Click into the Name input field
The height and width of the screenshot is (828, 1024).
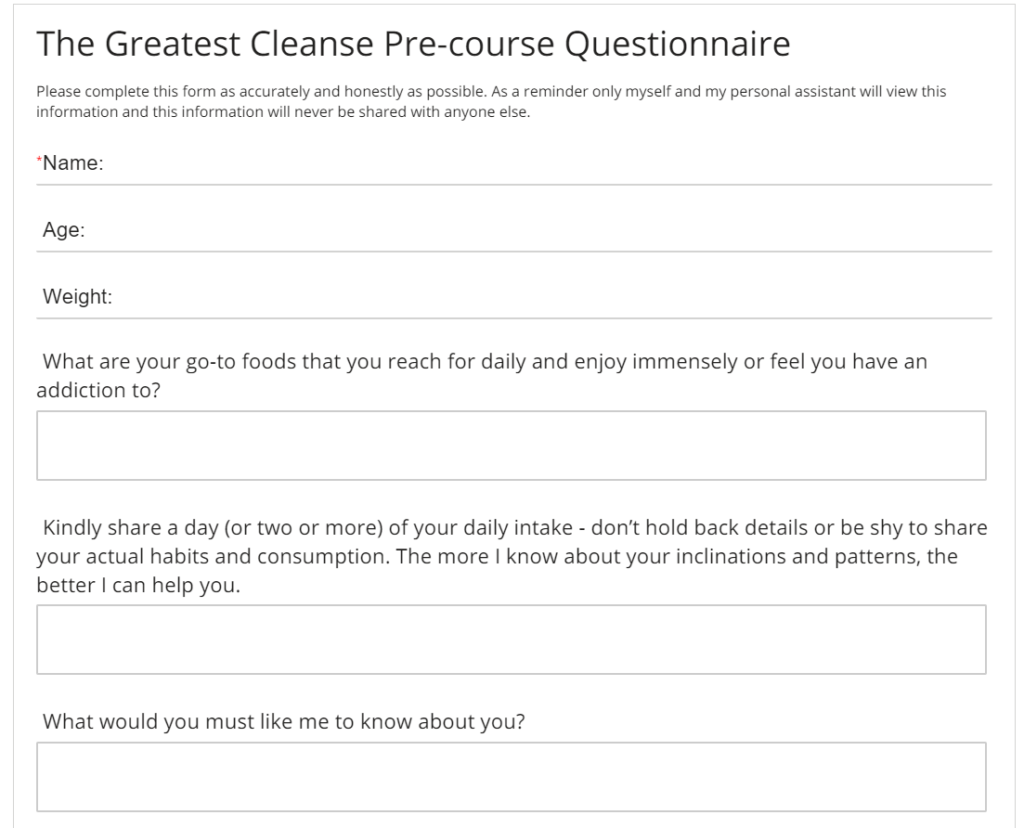pos(514,163)
